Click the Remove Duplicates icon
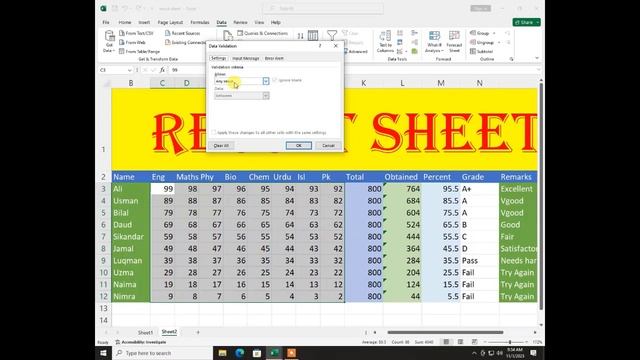The height and width of the screenshot is (360, 640). point(400,42)
